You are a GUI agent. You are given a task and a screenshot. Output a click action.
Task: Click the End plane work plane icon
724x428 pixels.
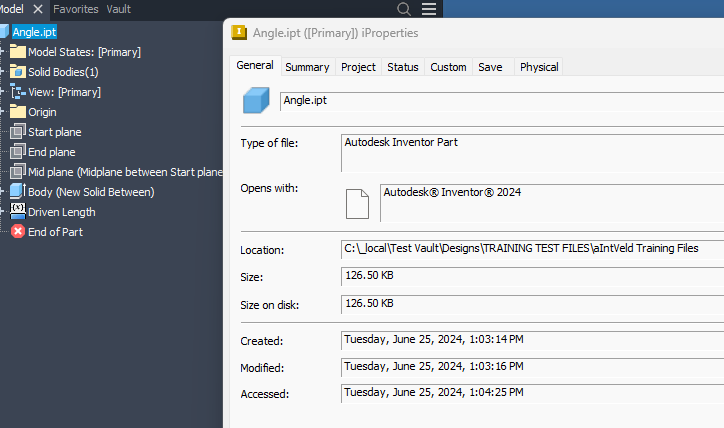[18, 151]
